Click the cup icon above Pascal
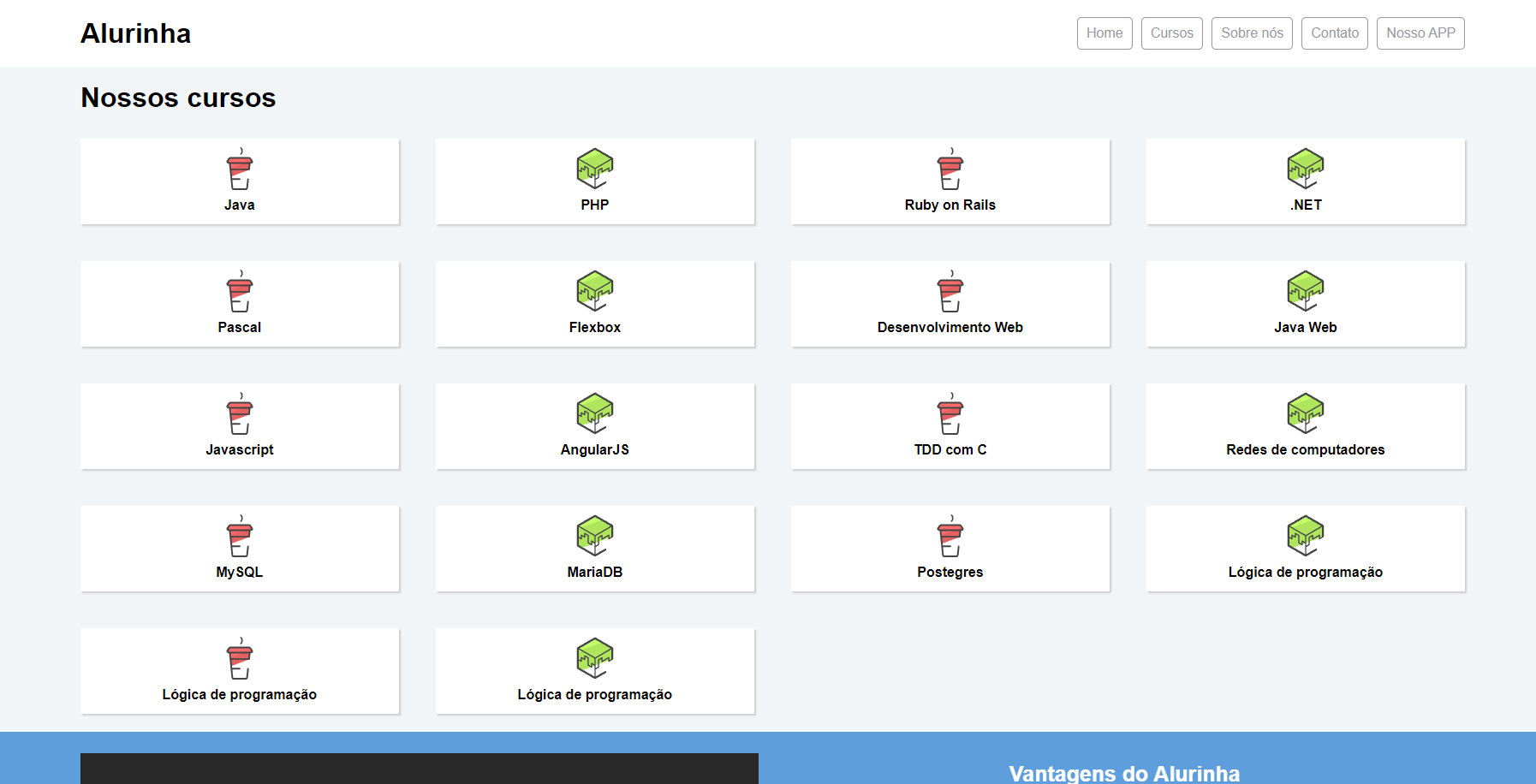The height and width of the screenshot is (784, 1536). coord(240,293)
